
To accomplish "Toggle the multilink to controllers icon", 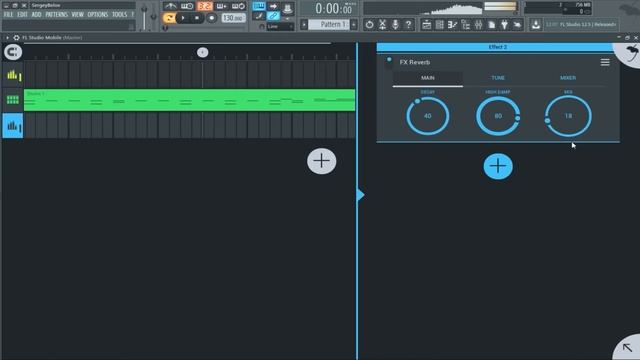I will [x=259, y=16].
